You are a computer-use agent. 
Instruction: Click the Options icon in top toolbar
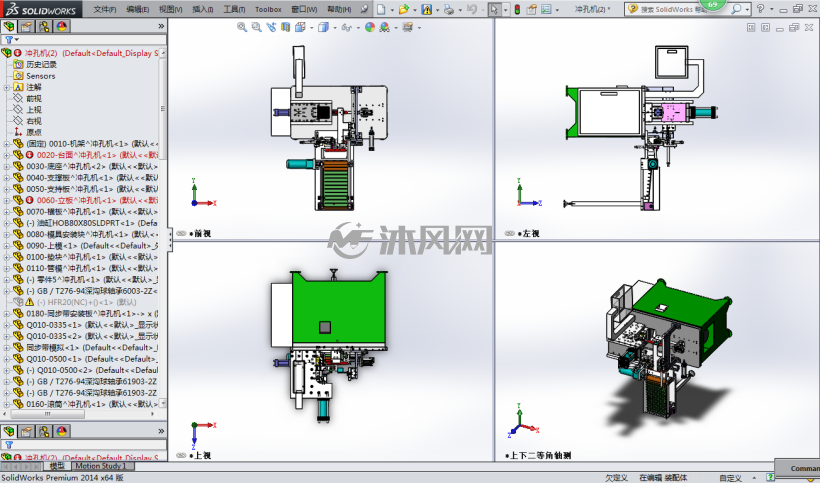[x=546, y=9]
